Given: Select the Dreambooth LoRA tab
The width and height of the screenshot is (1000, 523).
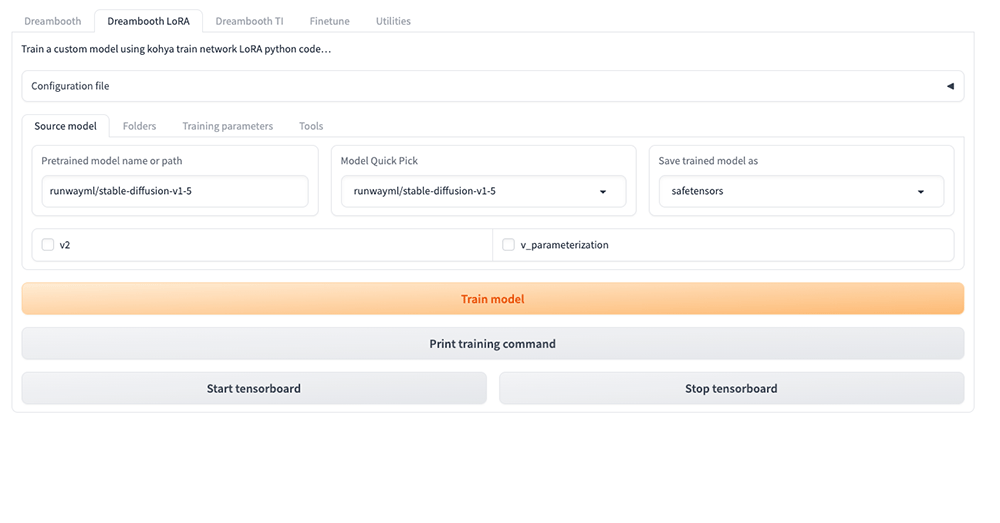Looking at the screenshot, I should 148,21.
